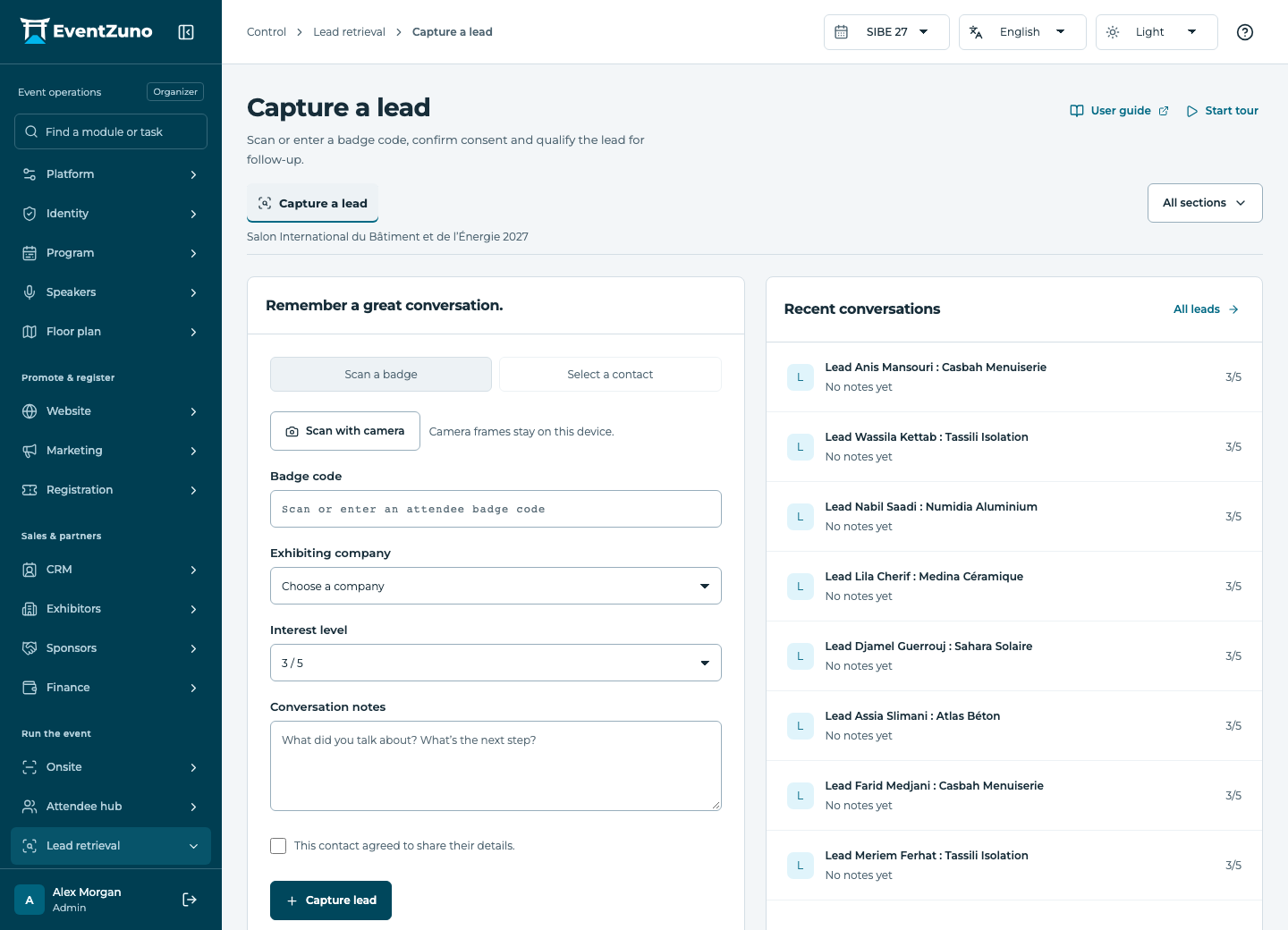The width and height of the screenshot is (1288, 930).
Task: Switch to Scan a badge mode
Action: coord(381,375)
